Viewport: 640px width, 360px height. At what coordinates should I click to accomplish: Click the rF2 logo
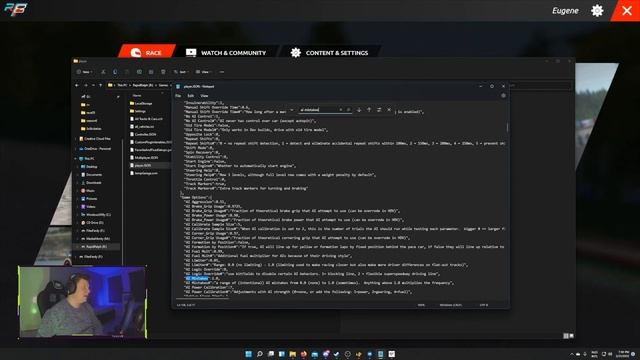[x=16, y=9]
